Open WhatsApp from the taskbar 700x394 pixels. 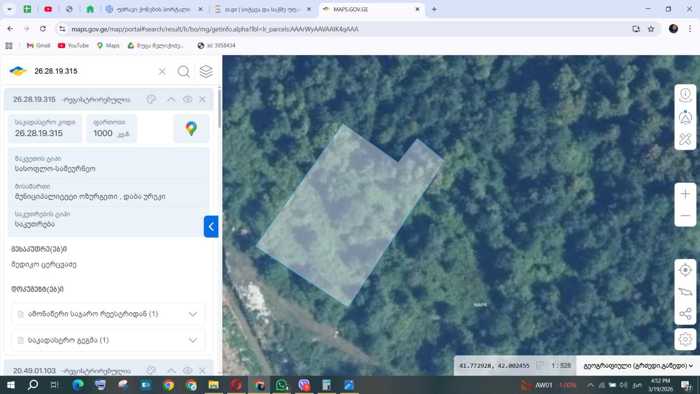click(x=281, y=385)
